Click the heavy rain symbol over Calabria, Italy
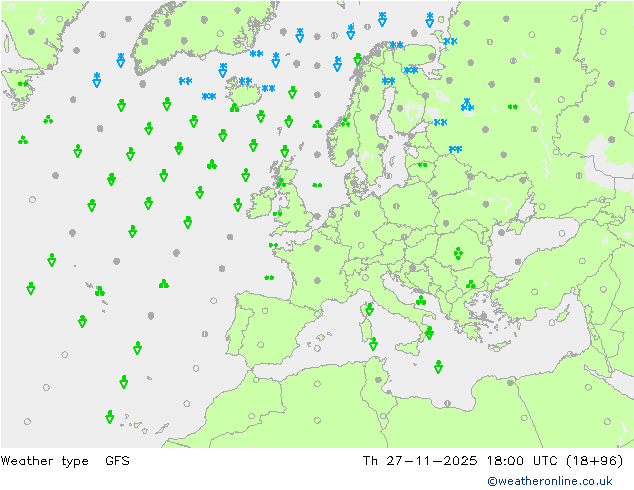Screen dimensions: 634x490 click(429, 333)
